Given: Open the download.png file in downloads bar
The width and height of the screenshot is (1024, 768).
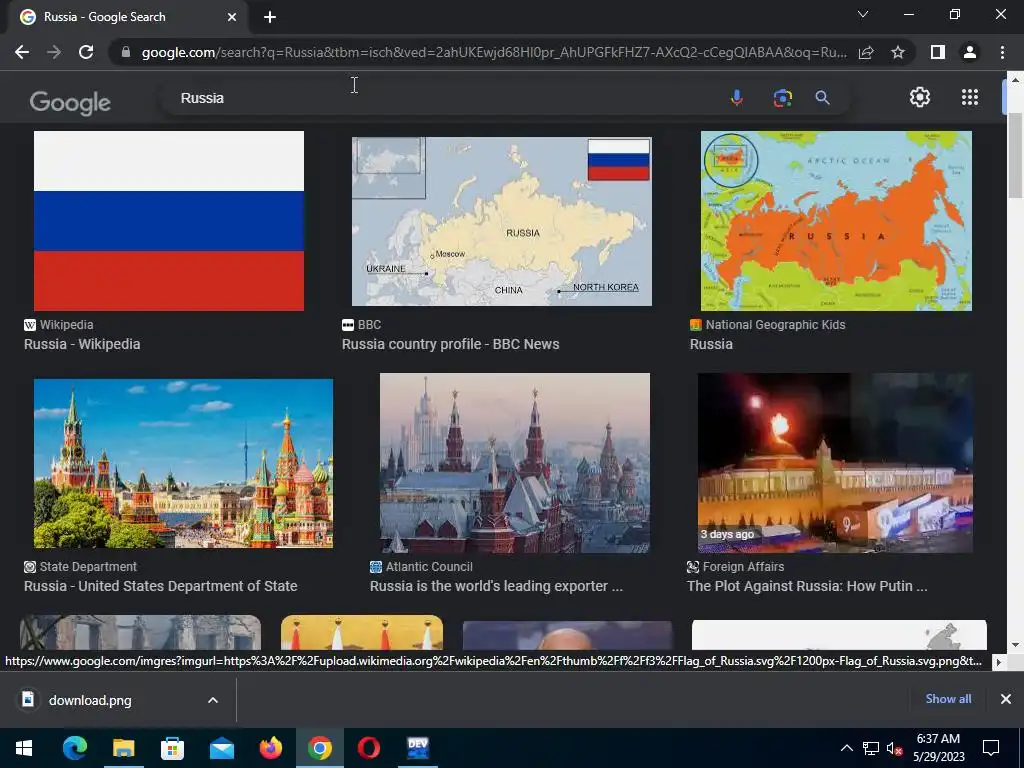Looking at the screenshot, I should [x=90, y=700].
